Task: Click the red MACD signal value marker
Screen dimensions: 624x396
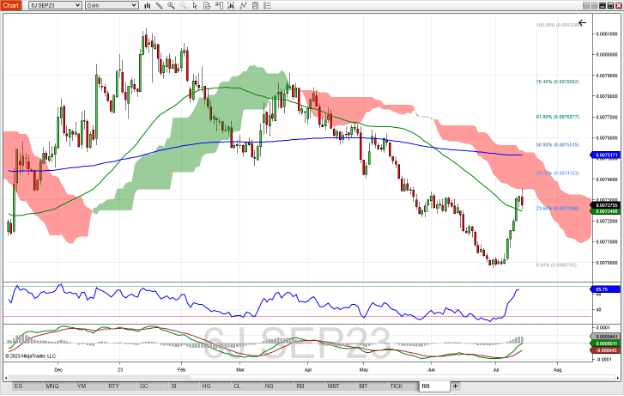Action: 606,350
